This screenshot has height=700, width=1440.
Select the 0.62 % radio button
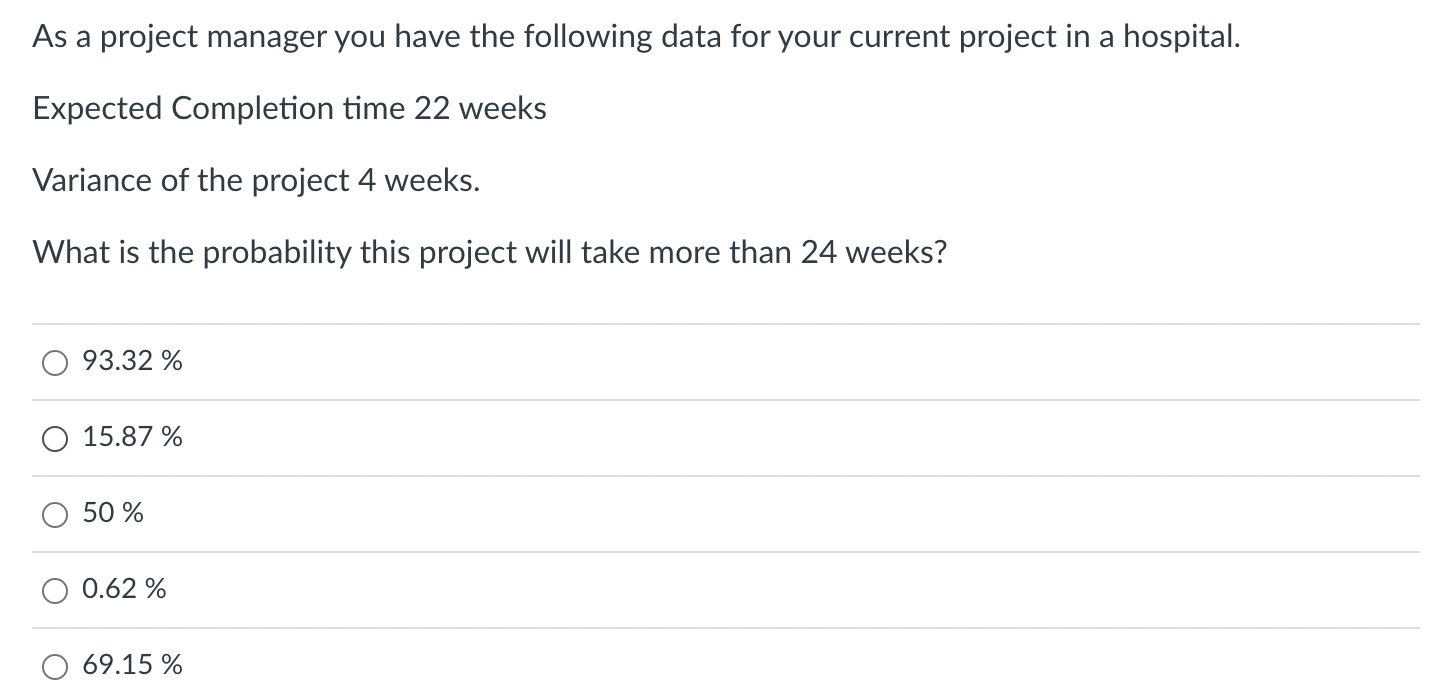click(x=55, y=590)
